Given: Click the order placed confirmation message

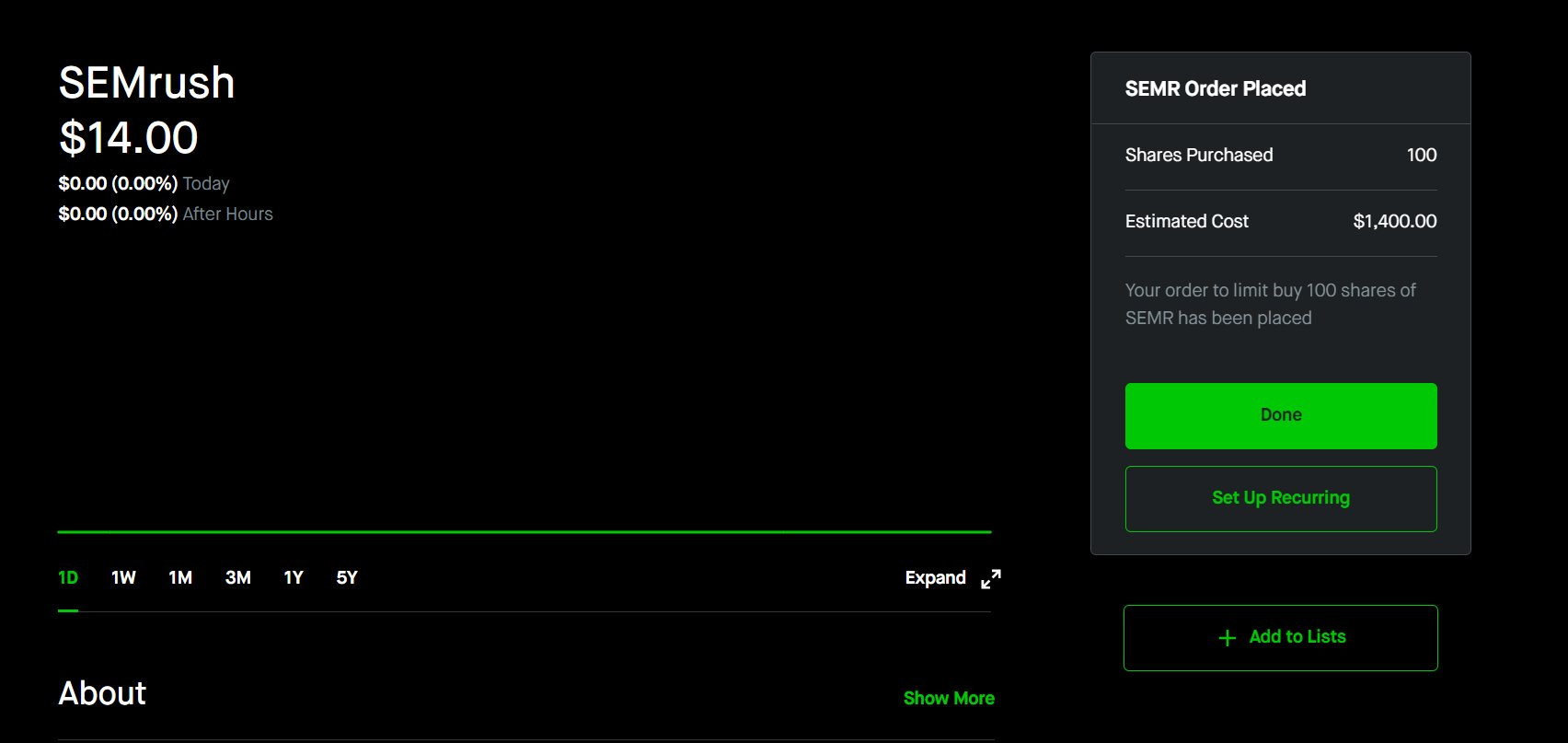Looking at the screenshot, I should 1270,304.
